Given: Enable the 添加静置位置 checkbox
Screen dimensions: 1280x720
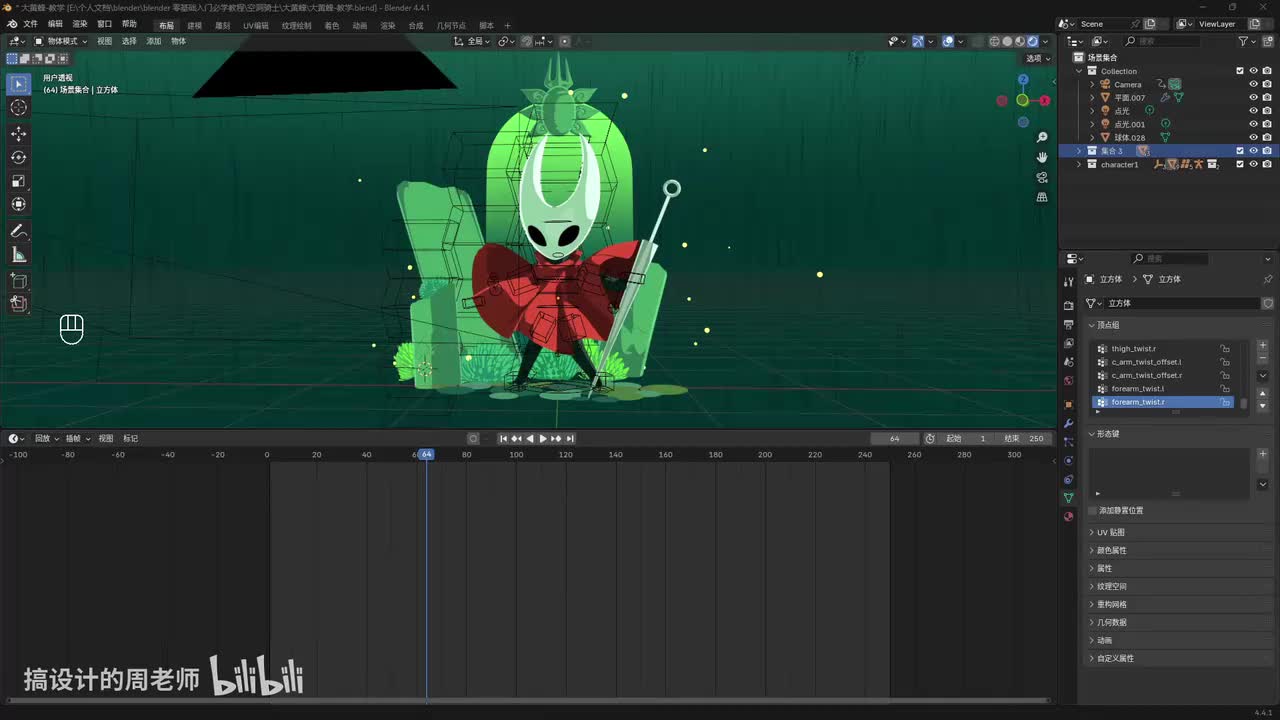Looking at the screenshot, I should tap(1092, 510).
